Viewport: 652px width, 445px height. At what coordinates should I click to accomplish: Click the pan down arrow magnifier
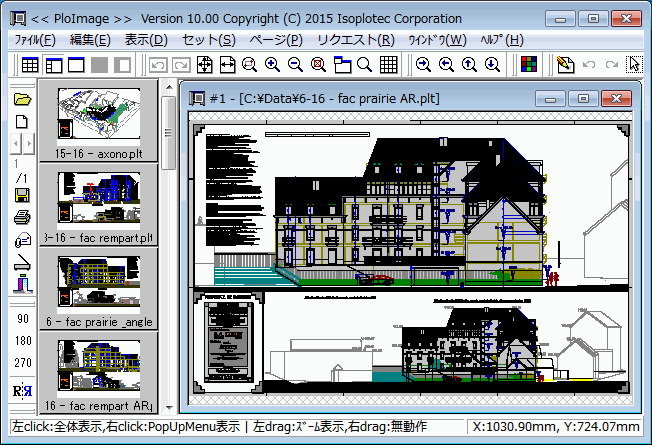click(492, 64)
